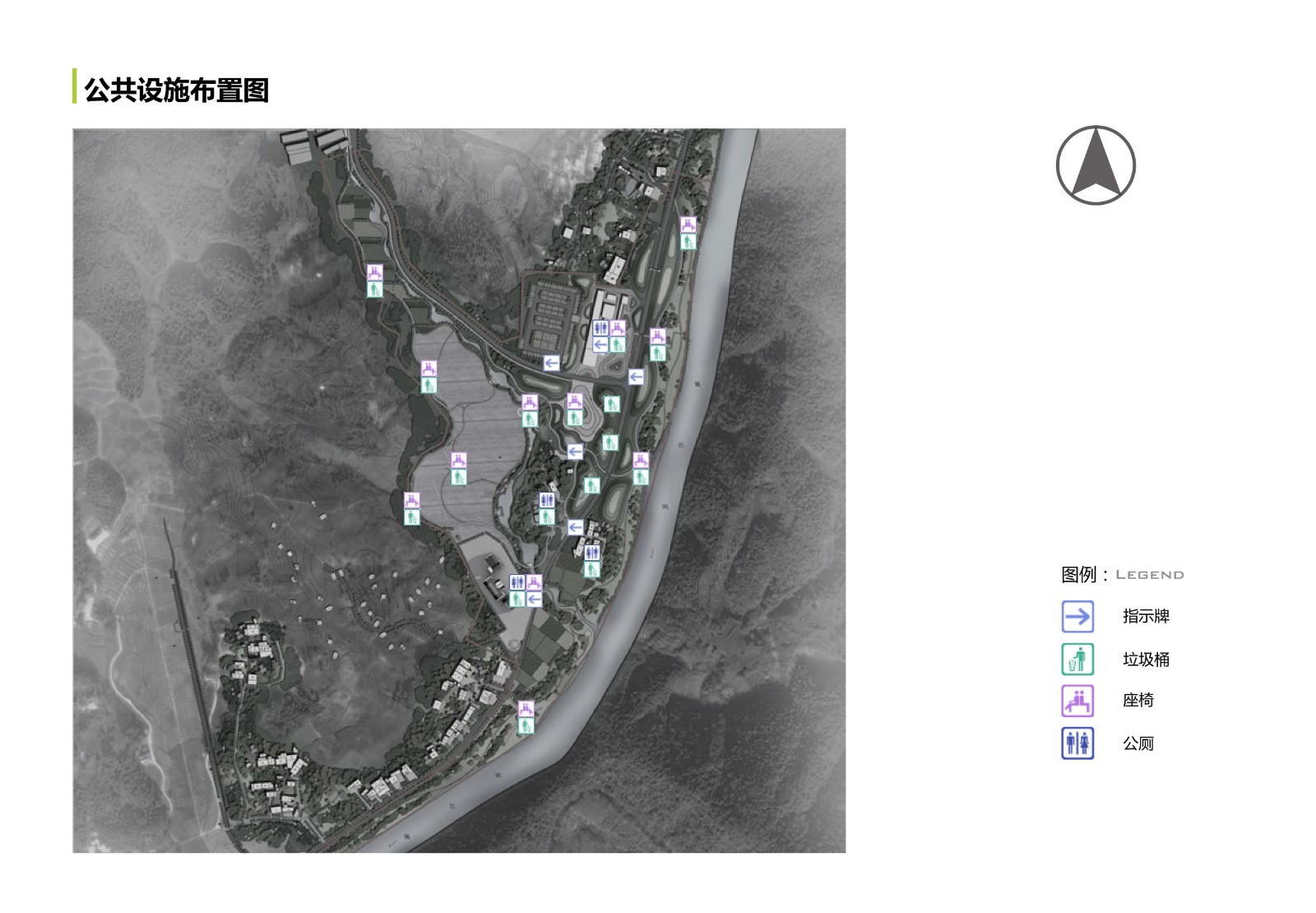
Task: Select the southernmost seat icon on the map
Action: click(526, 709)
